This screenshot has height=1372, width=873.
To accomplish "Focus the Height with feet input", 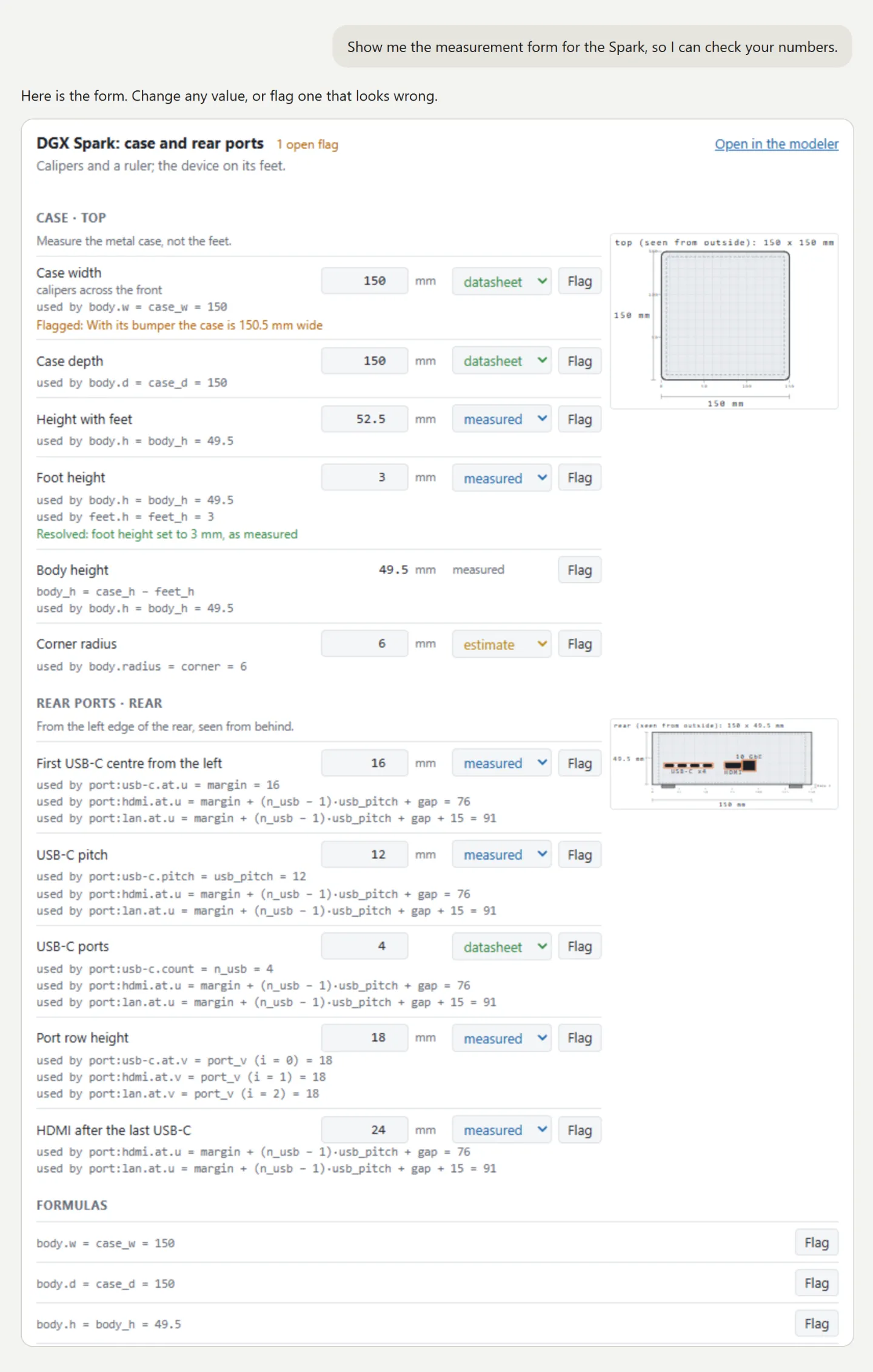I will pos(364,419).
